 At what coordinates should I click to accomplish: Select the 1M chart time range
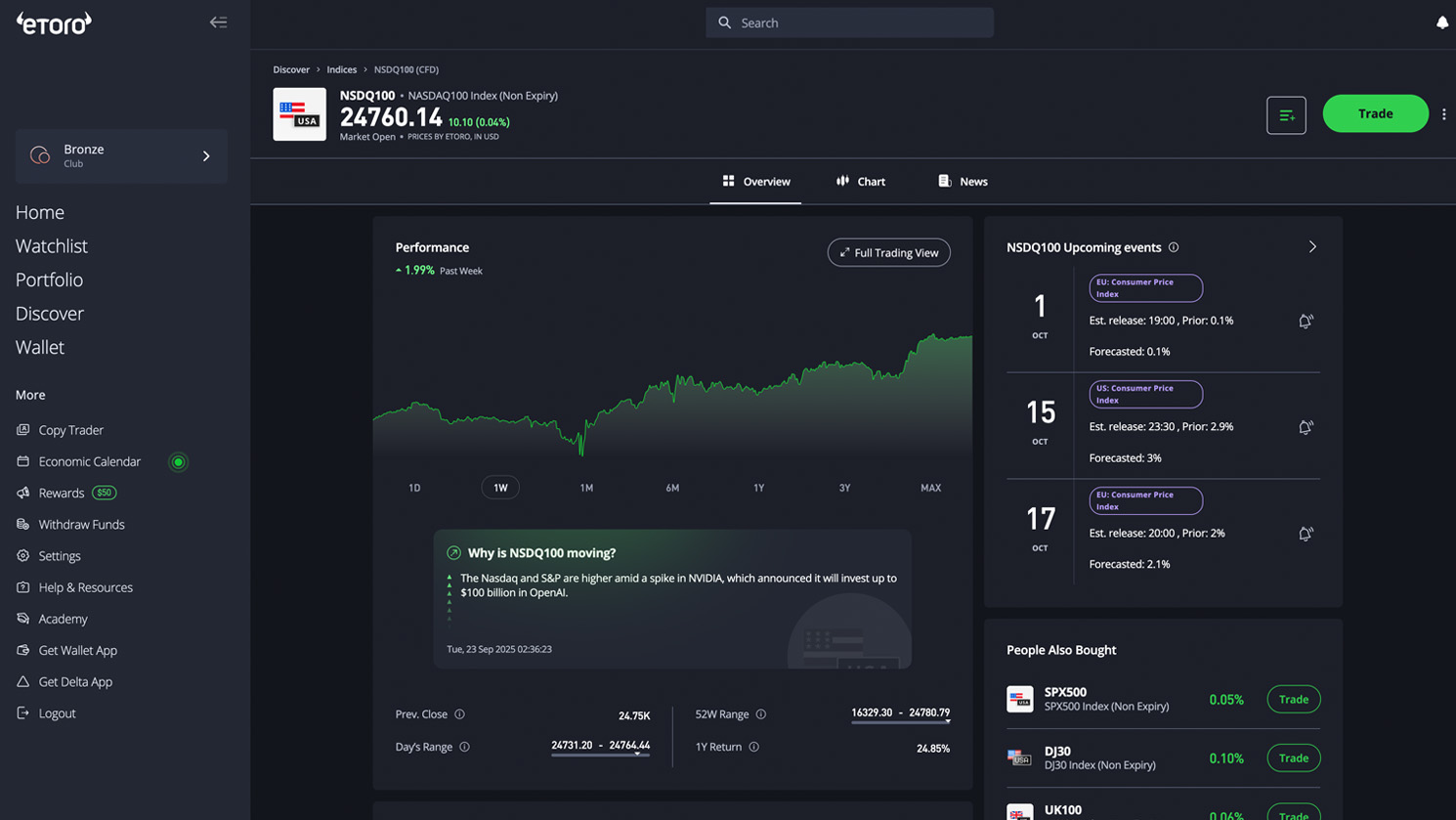click(586, 488)
